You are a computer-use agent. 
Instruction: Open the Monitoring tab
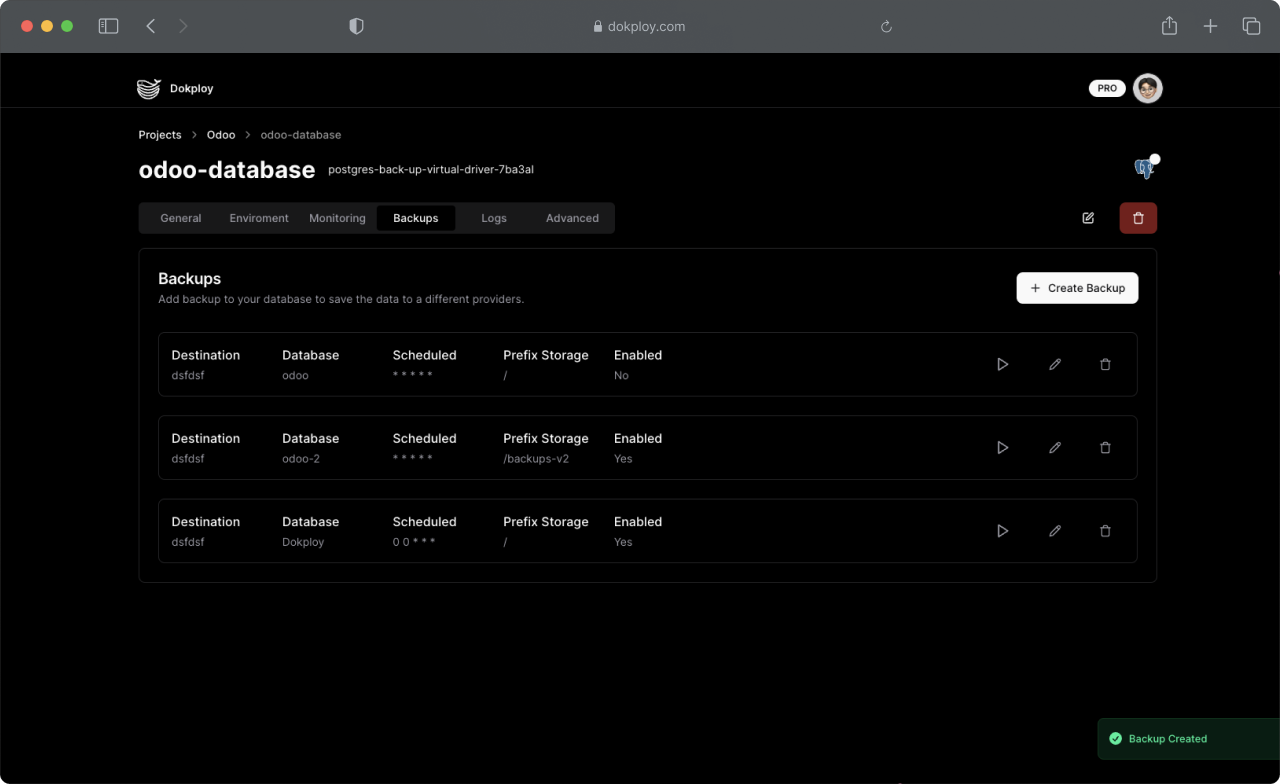(x=337, y=218)
